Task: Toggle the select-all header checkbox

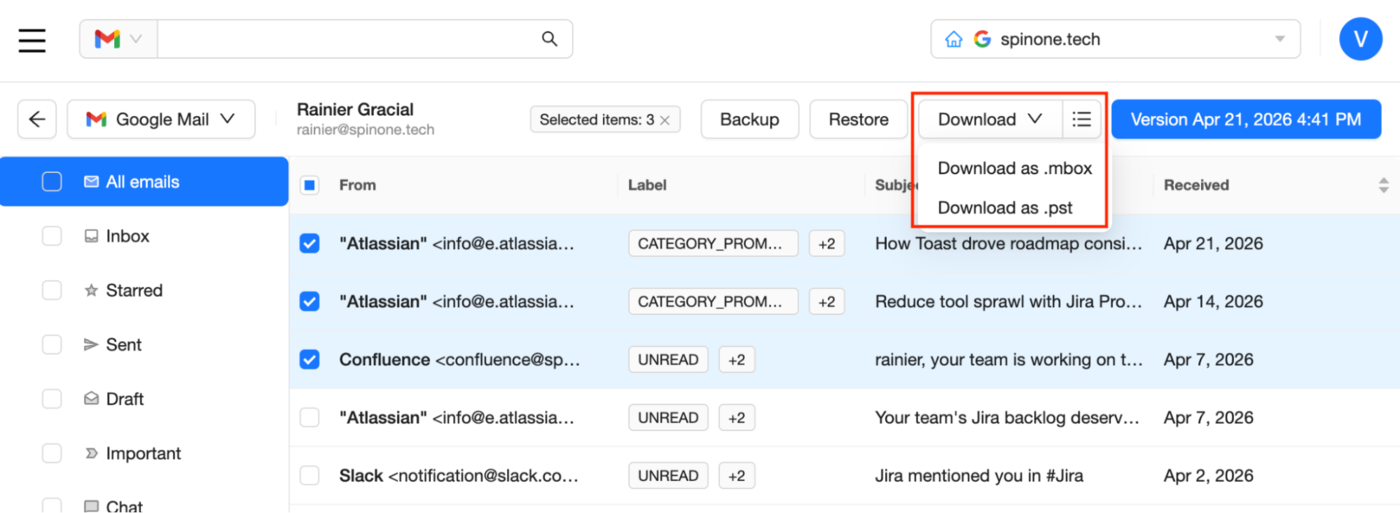Action: coord(310,185)
